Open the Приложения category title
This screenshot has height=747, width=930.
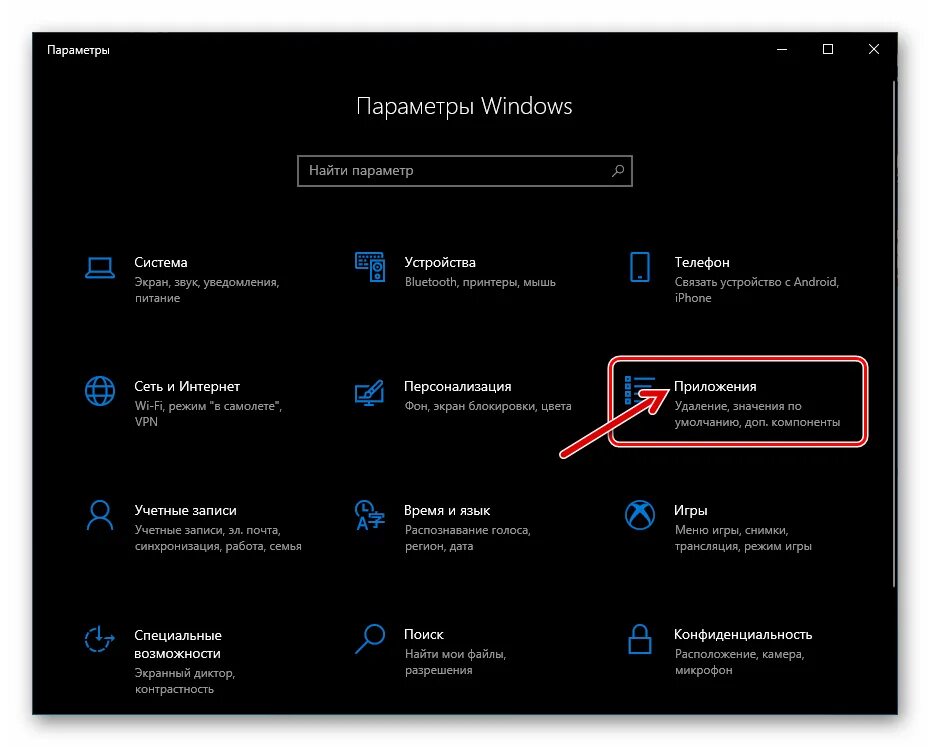715,386
